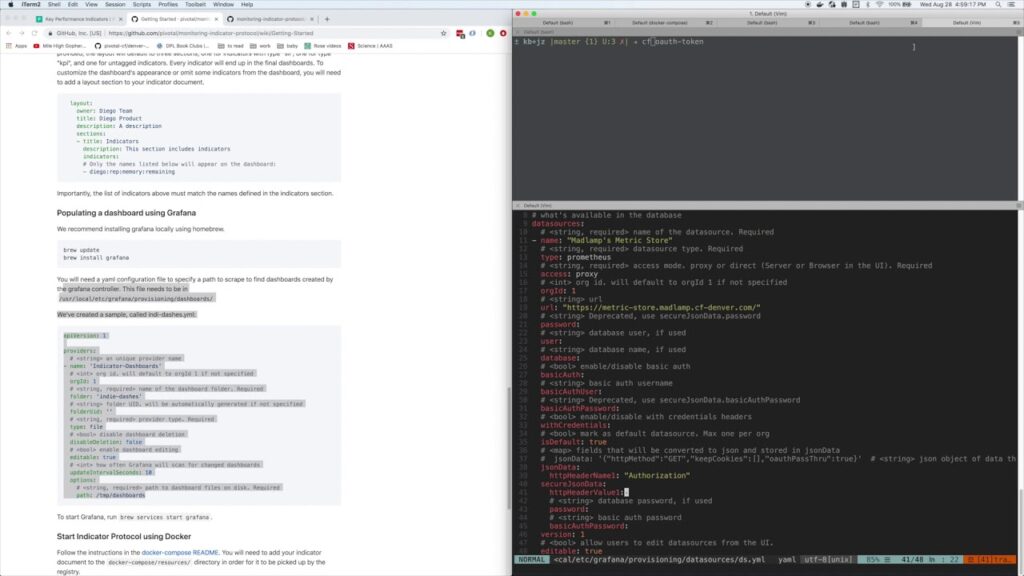1024x576 pixels.
Task: Open the Apple menu
Action: click(x=10, y=4)
